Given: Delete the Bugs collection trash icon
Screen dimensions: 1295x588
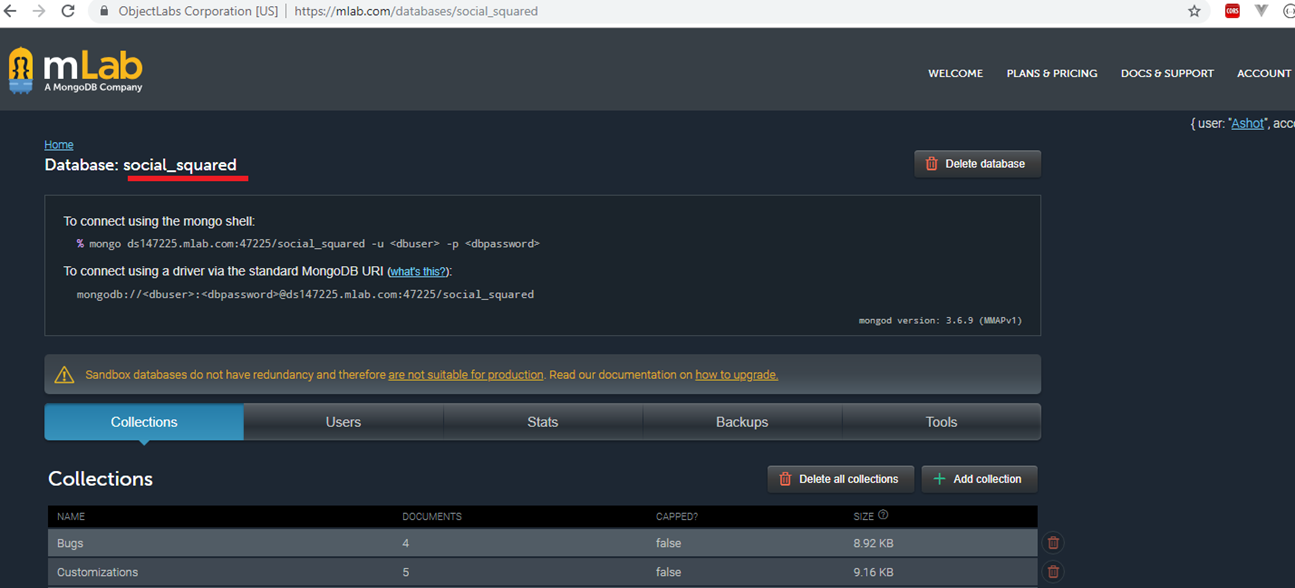Looking at the screenshot, I should point(1053,543).
